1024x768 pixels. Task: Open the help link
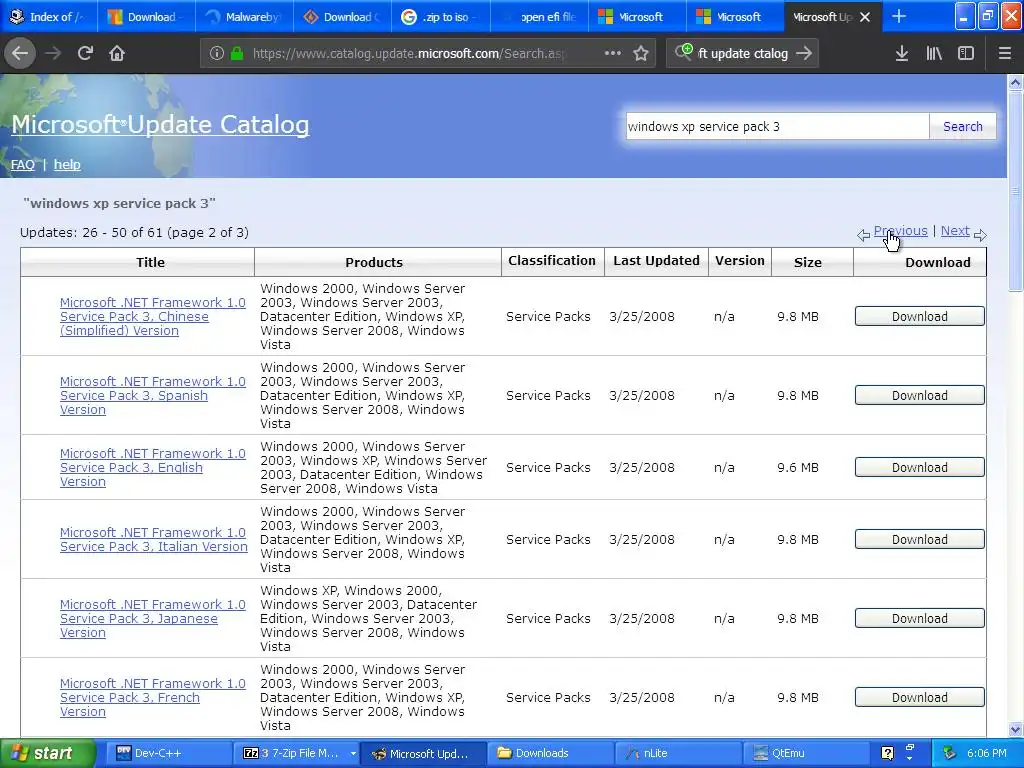[67, 165]
